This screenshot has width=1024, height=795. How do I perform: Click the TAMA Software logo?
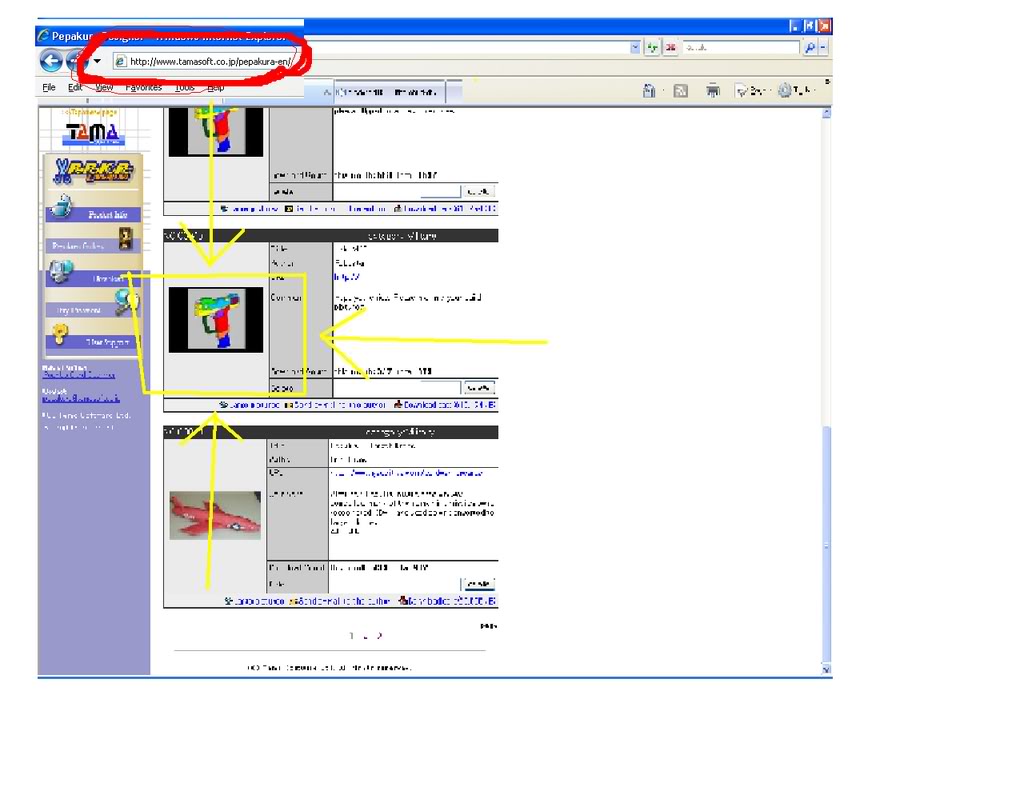pos(94,133)
